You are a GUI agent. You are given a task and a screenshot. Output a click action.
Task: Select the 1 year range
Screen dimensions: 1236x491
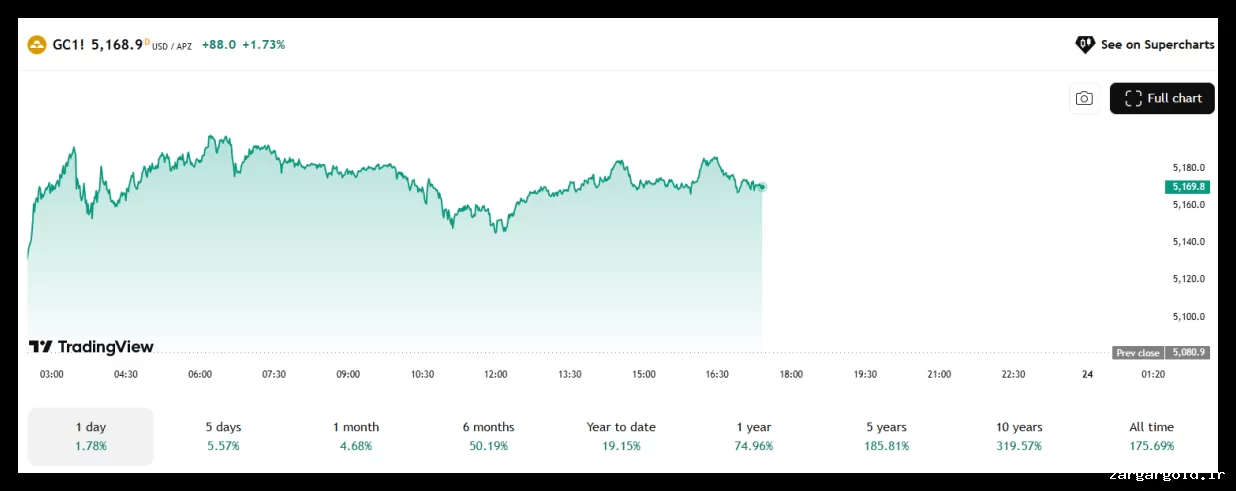[x=753, y=436]
